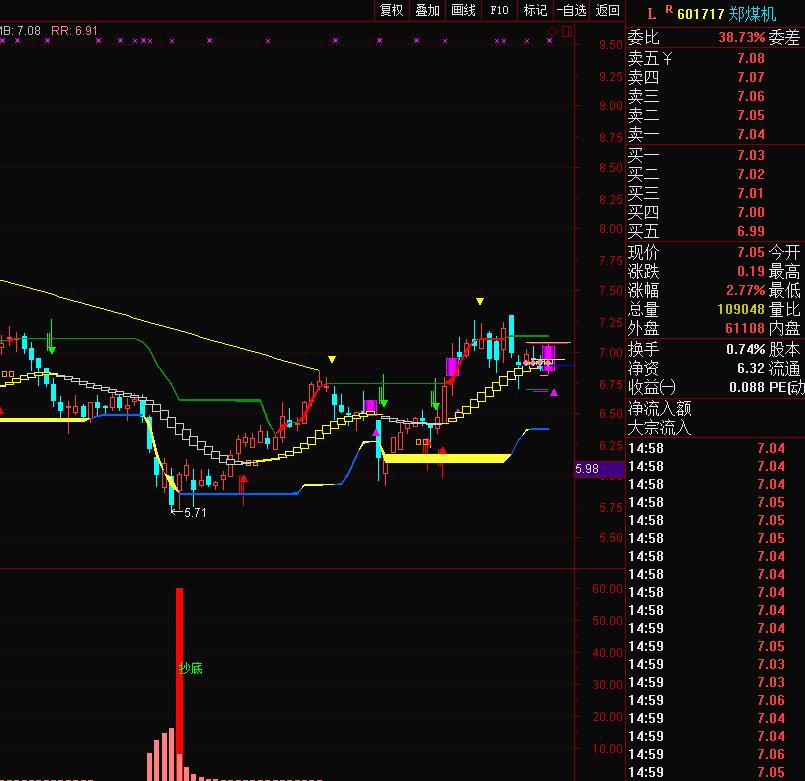Image resolution: width=805 pixels, height=781 pixels.
Task: Open the F10 company info page
Action: click(499, 10)
